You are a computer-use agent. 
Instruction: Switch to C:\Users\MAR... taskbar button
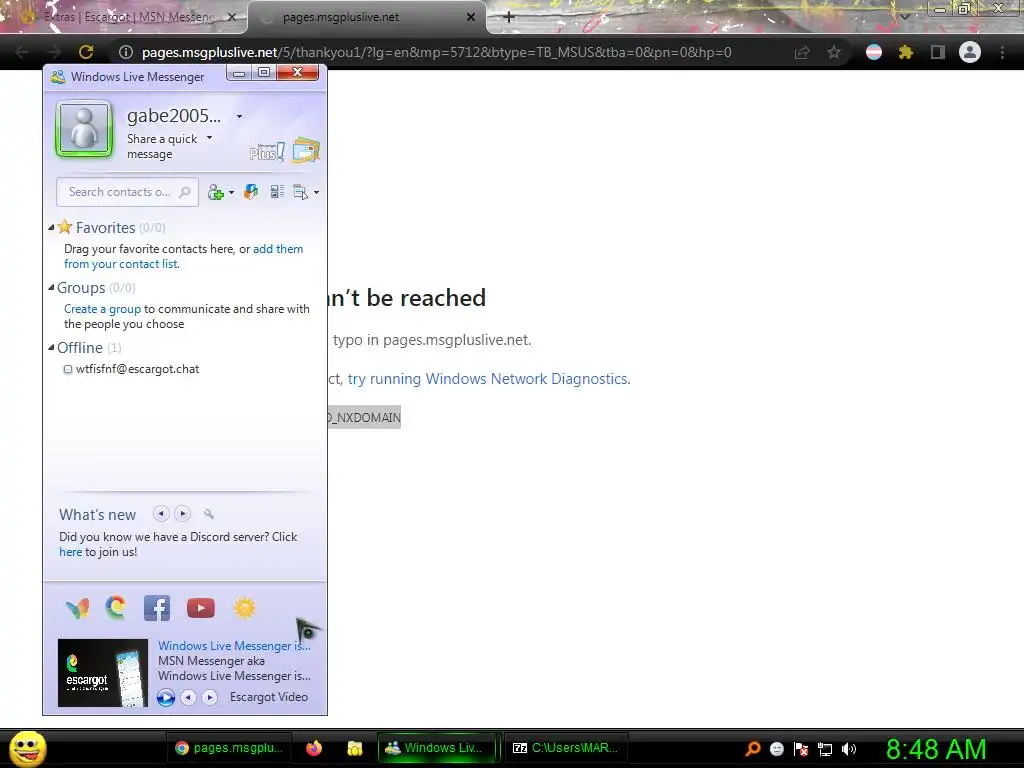(x=566, y=748)
